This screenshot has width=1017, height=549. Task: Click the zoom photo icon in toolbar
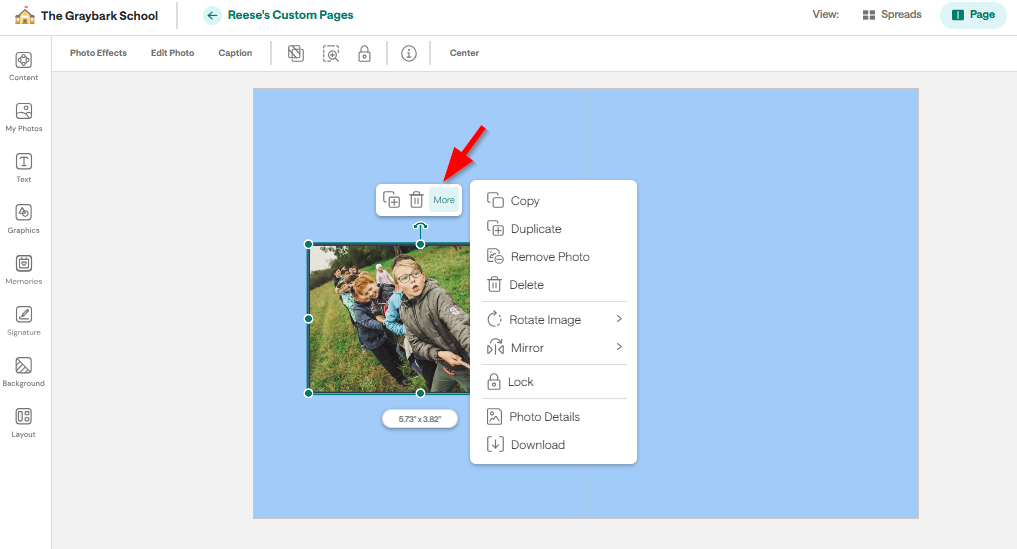pyautogui.click(x=331, y=53)
